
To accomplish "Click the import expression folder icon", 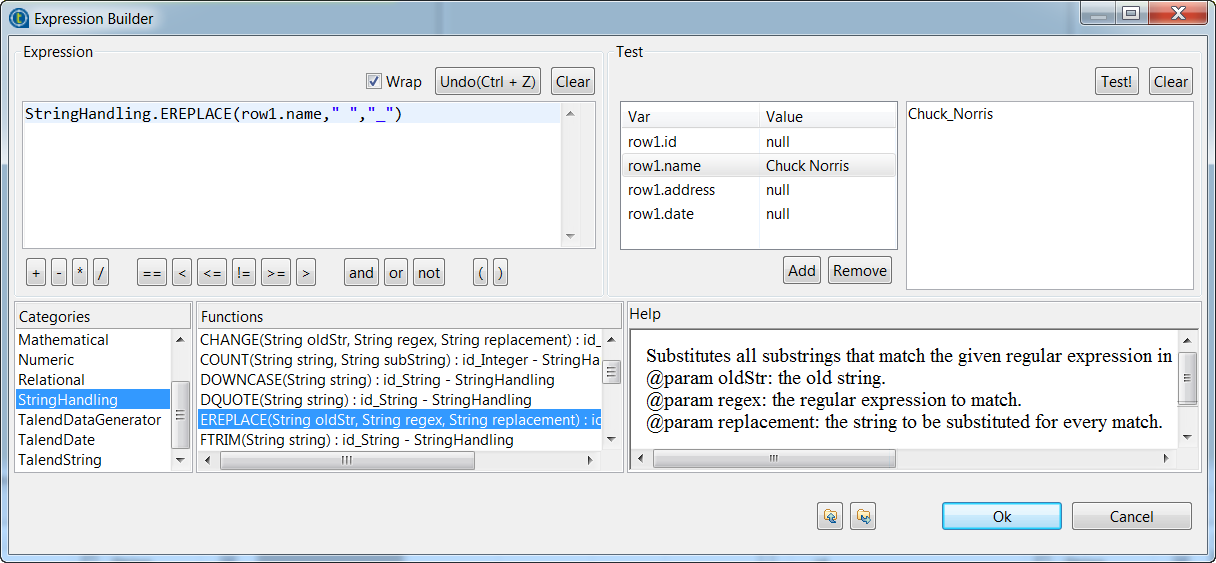I will [829, 516].
